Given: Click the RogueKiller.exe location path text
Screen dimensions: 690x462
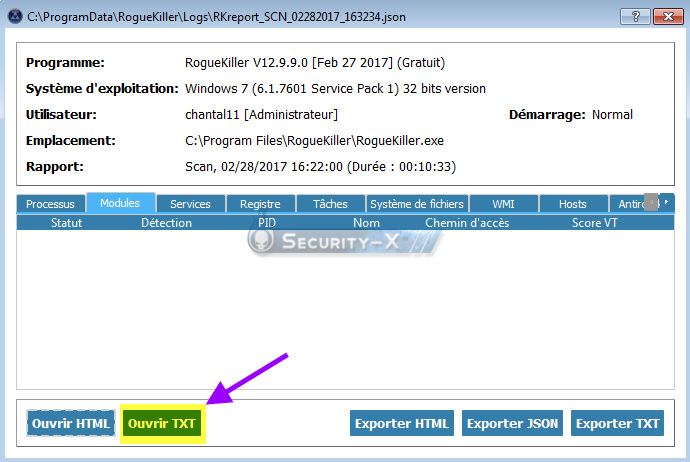Looking at the screenshot, I should pos(314,141).
